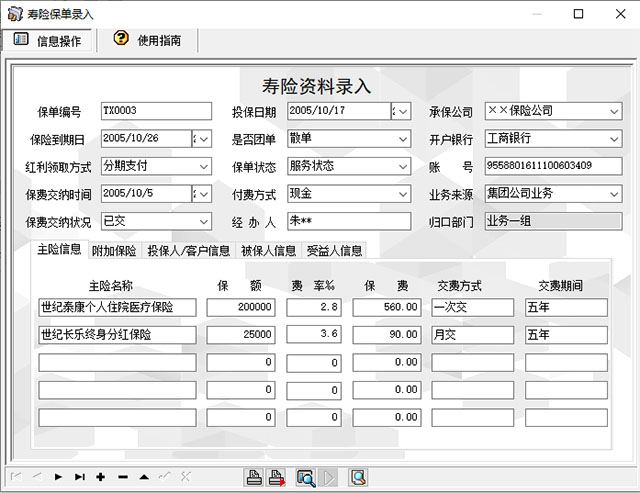The width and height of the screenshot is (640, 493).
Task: Switch to 被保人信息 tab
Action: coord(268,251)
